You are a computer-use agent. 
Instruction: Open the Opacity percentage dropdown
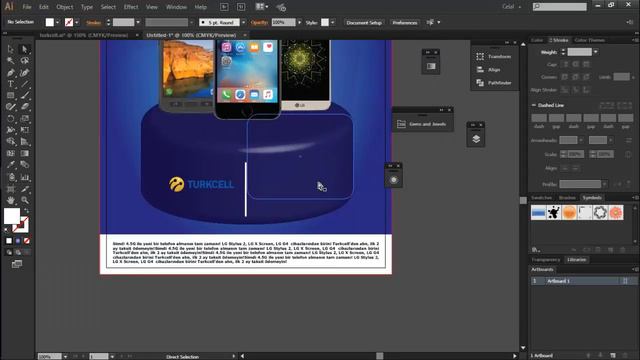(300, 22)
